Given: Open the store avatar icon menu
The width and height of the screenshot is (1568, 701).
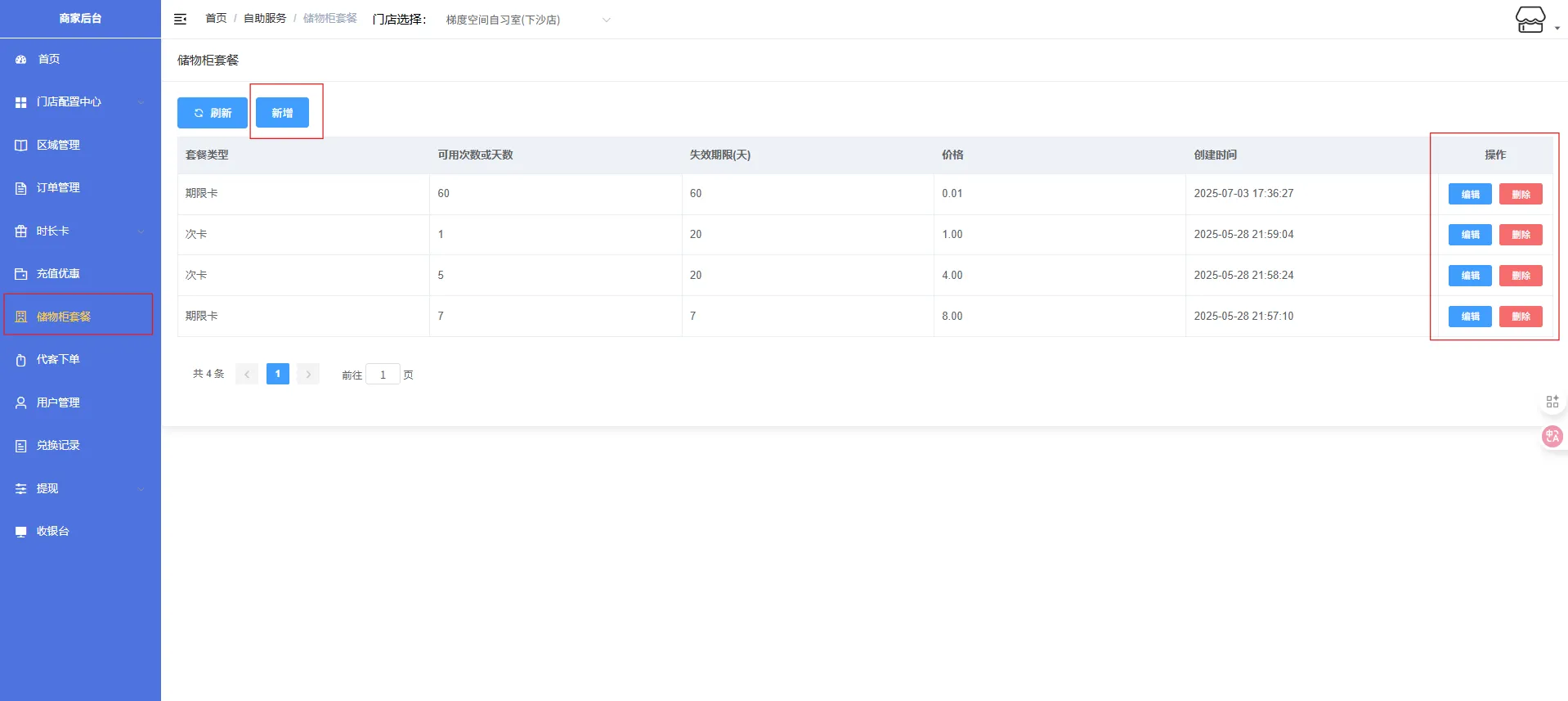Looking at the screenshot, I should click(x=1530, y=20).
